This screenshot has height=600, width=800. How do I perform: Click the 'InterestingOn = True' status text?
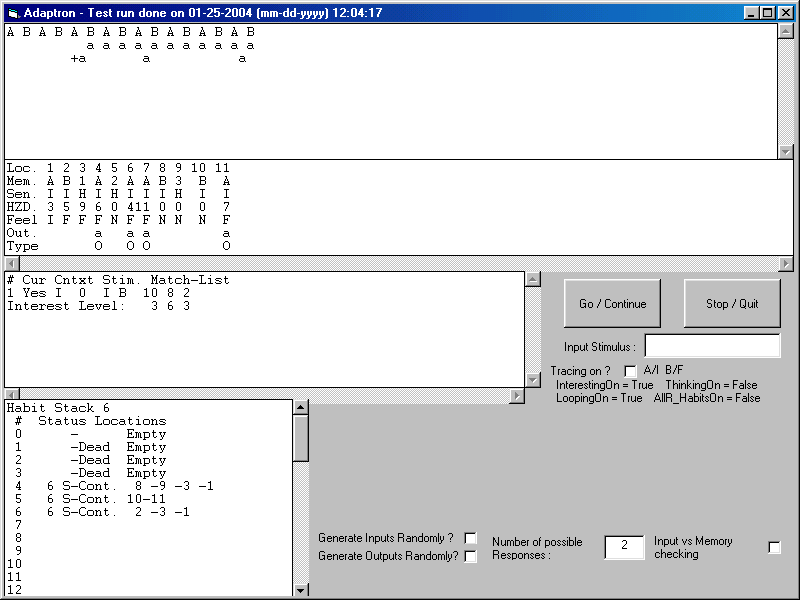[x=605, y=385]
